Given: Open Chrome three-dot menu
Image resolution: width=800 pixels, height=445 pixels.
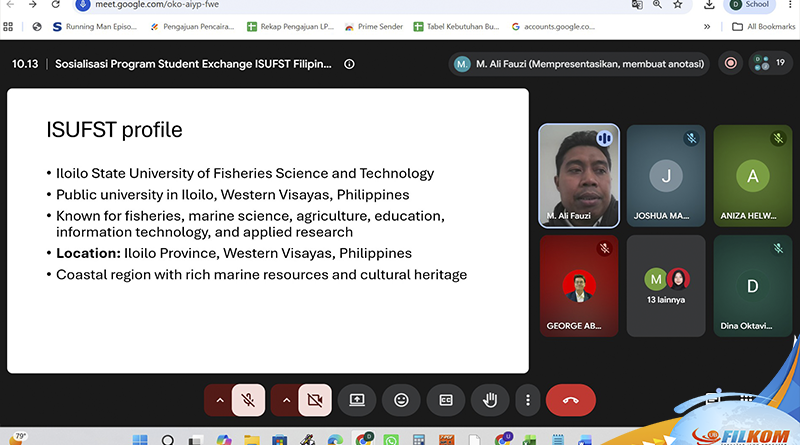Looking at the screenshot, I should (790, 5).
